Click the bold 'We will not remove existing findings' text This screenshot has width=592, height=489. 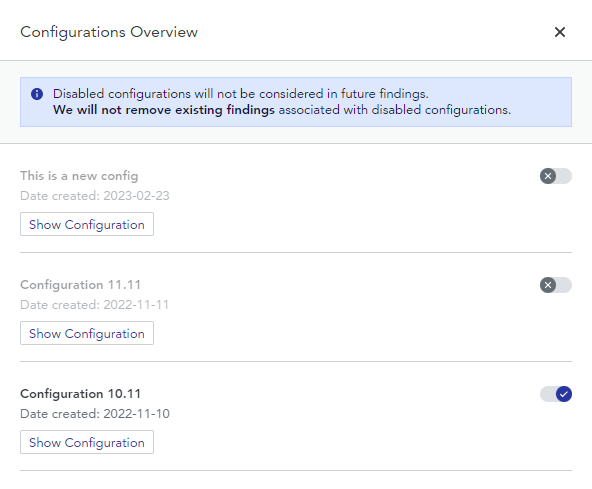point(164,110)
